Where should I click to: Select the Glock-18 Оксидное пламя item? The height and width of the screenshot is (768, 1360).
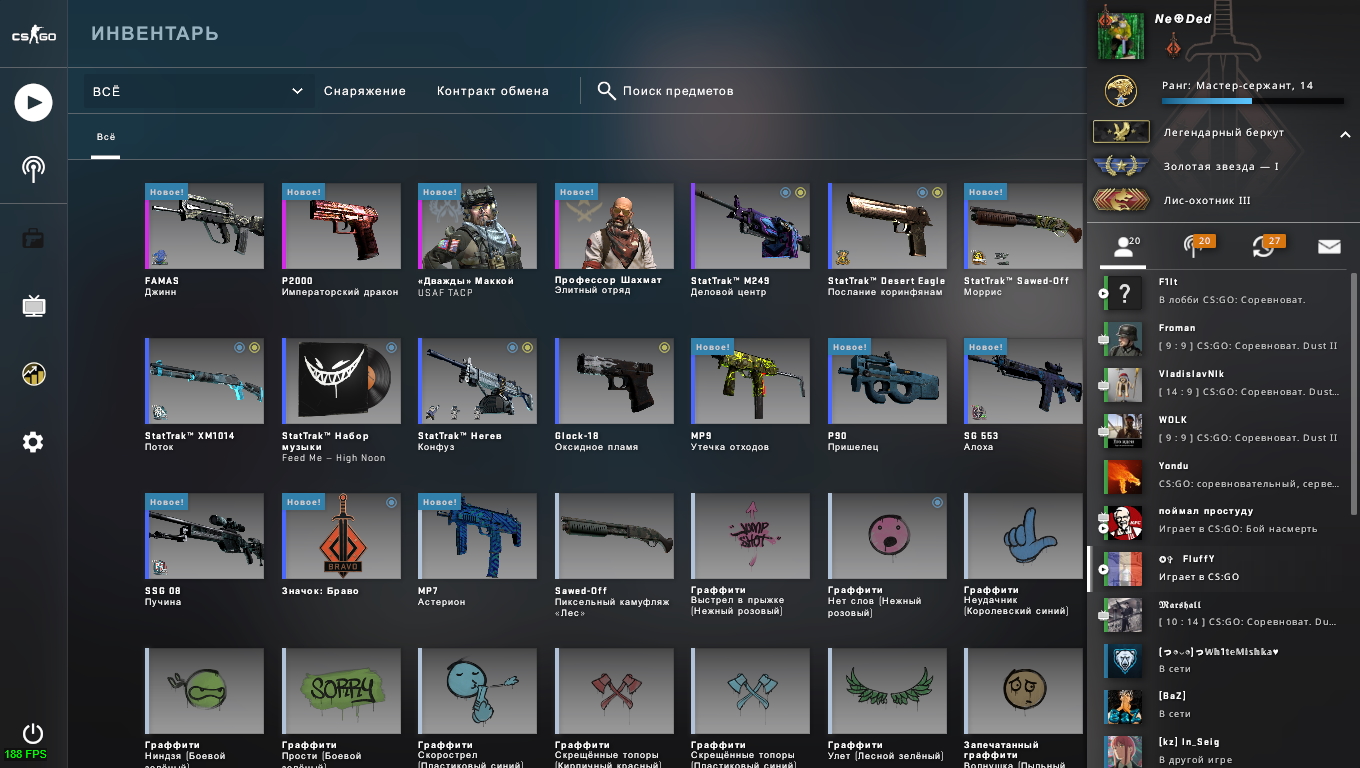point(615,381)
